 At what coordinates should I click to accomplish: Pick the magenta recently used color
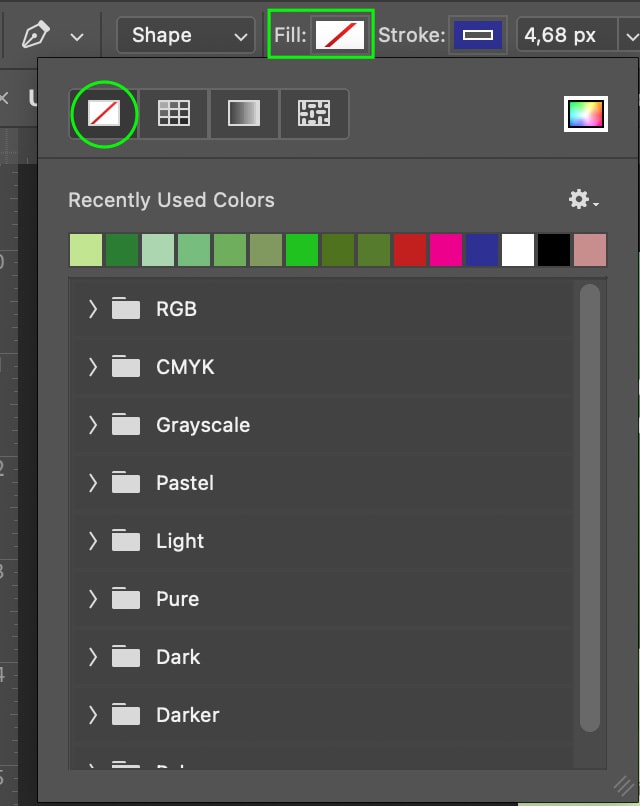[446, 250]
